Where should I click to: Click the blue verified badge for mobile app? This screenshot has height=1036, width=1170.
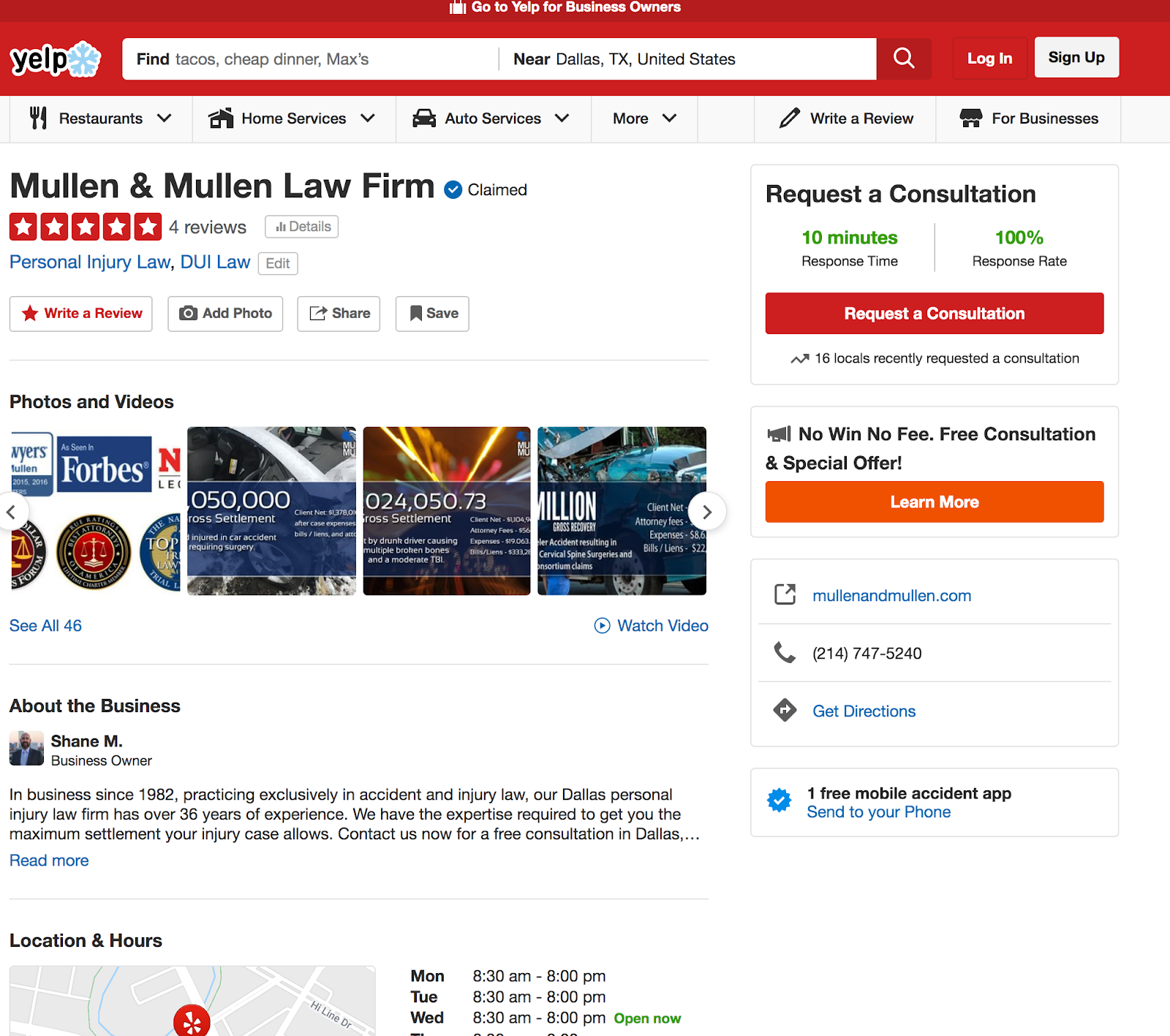780,801
